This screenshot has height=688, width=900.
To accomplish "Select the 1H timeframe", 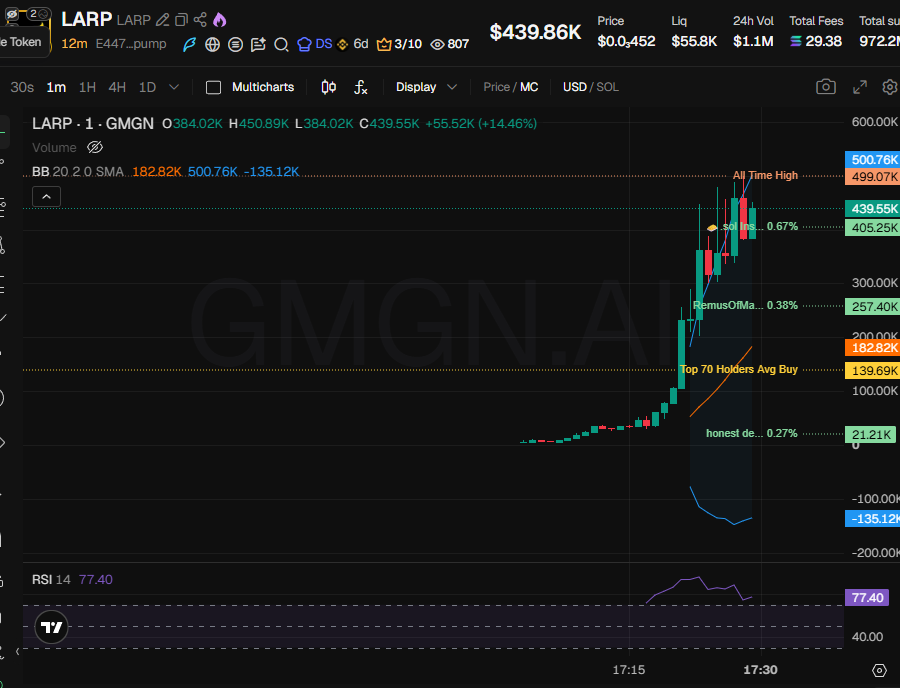I will pyautogui.click(x=87, y=87).
